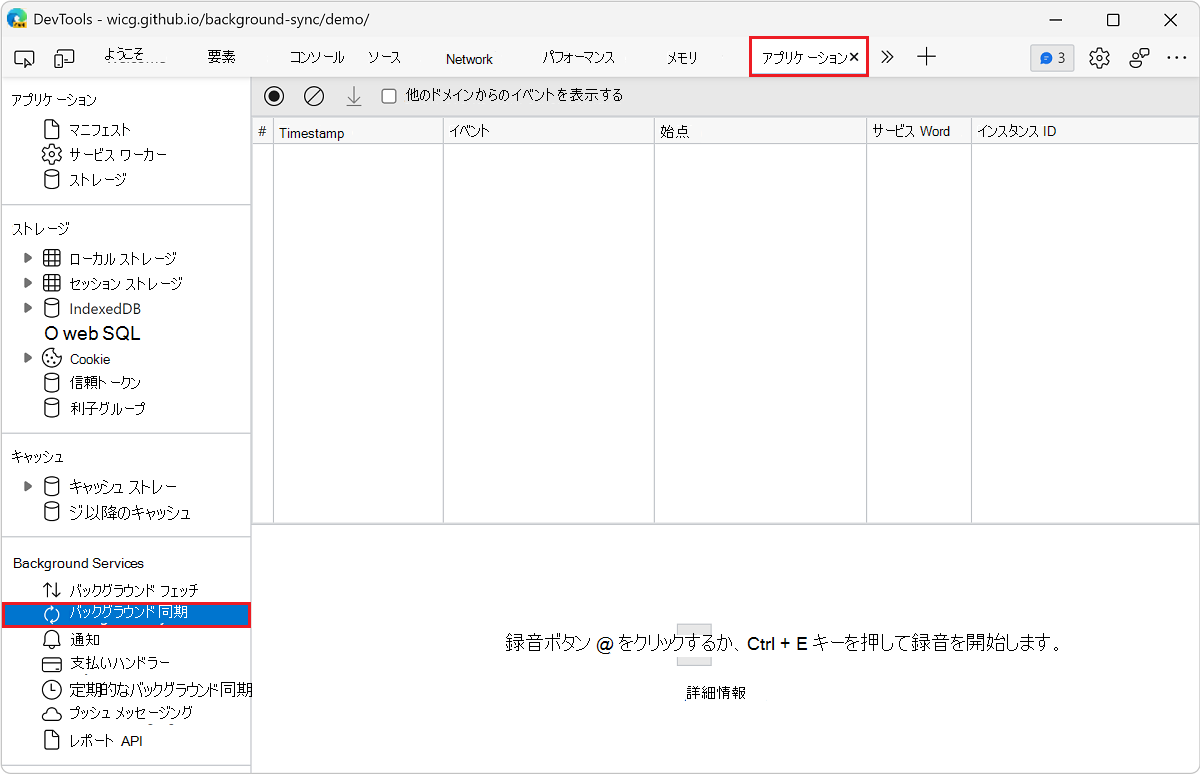Start recording background sync events
The width and height of the screenshot is (1200, 774).
[x=274, y=95]
